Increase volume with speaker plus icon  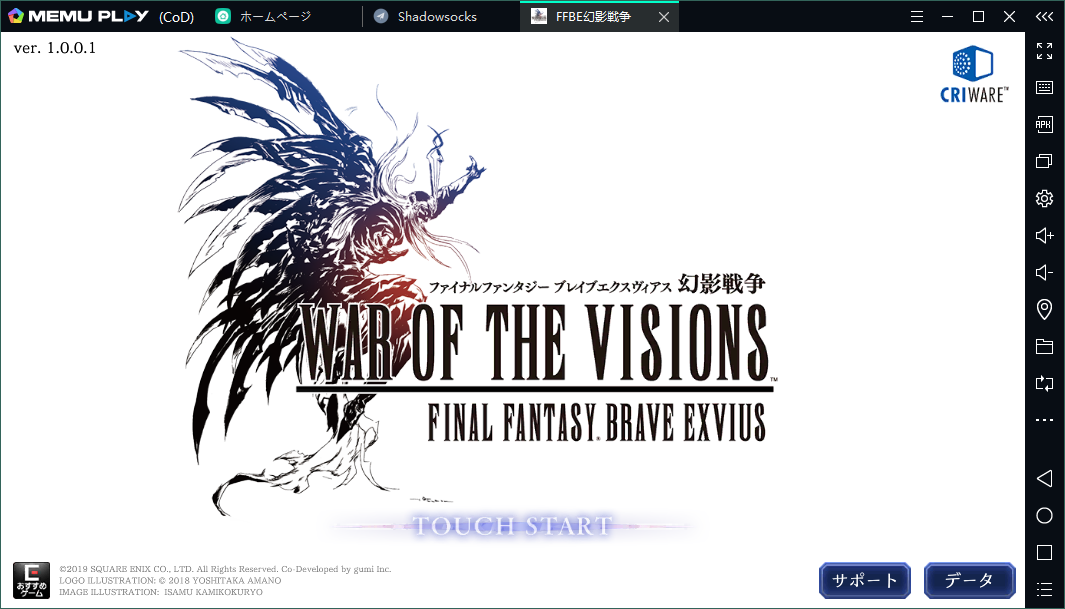(1044, 235)
